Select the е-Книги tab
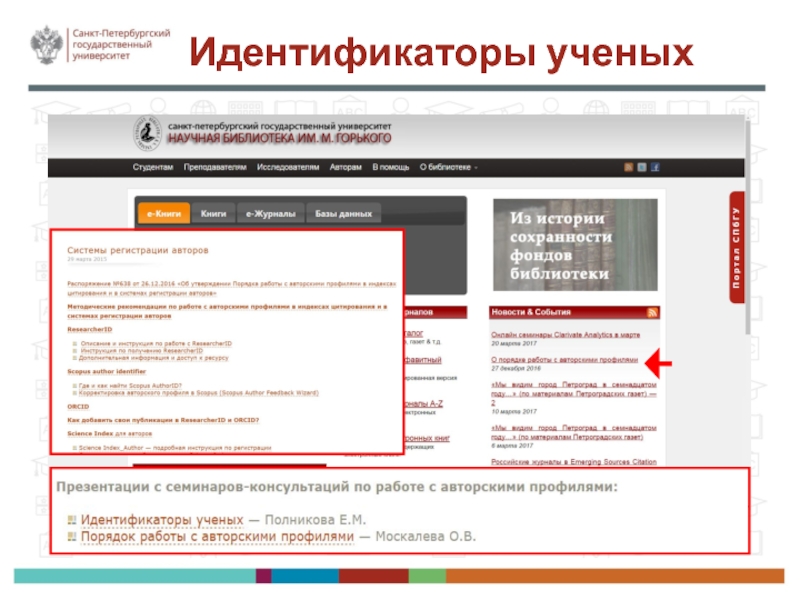 click(x=164, y=214)
